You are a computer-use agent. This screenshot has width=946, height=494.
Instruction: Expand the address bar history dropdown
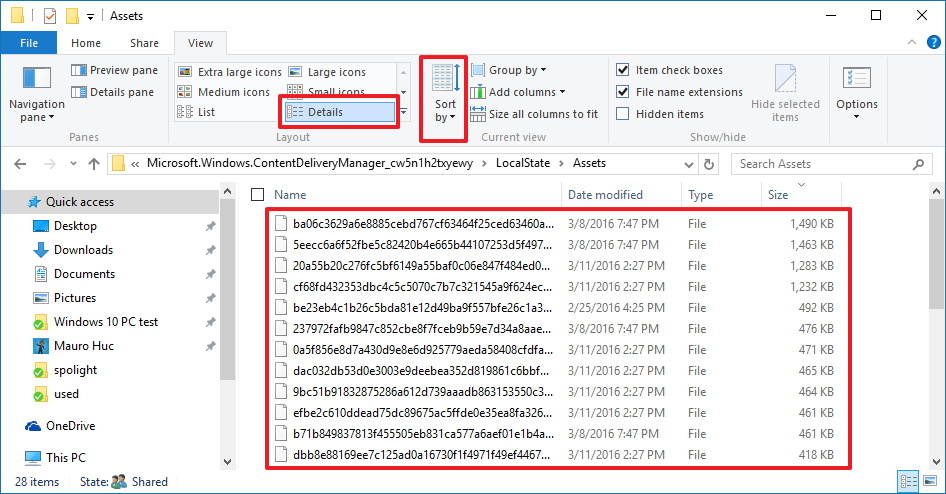[x=688, y=164]
